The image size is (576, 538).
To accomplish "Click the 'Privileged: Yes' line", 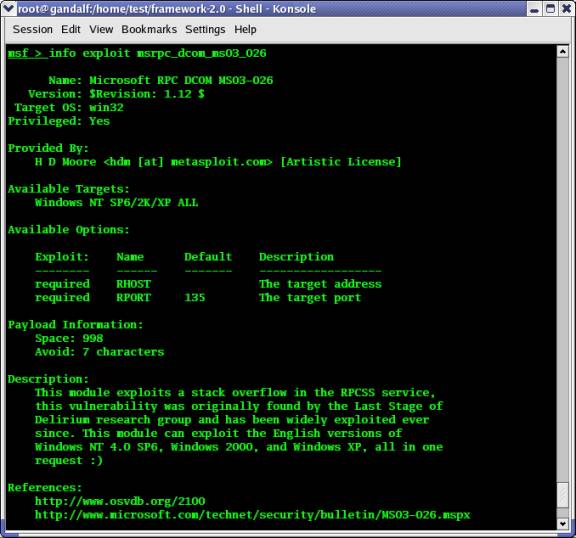I will 59,121.
